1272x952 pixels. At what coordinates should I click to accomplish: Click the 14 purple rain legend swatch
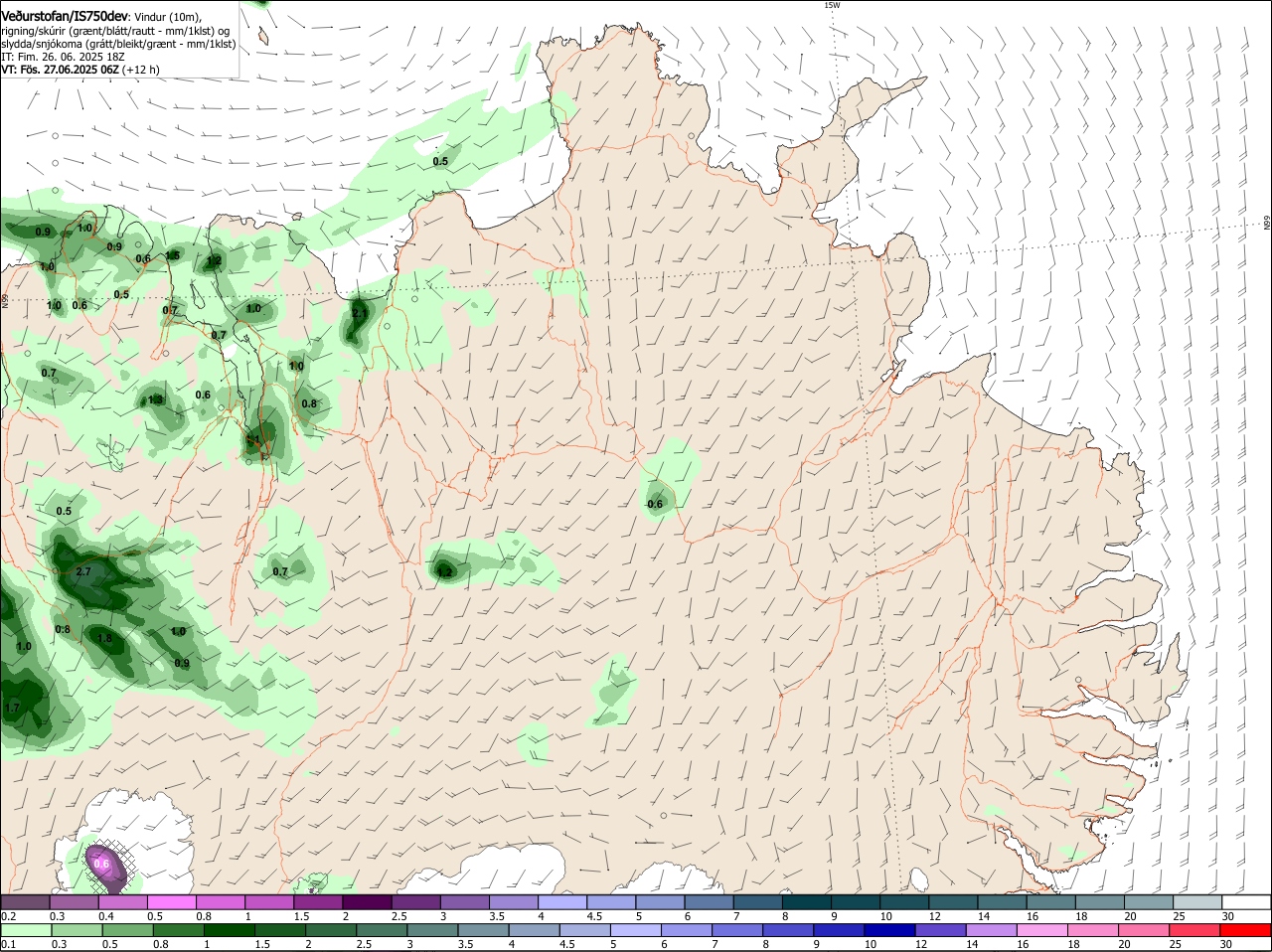click(992, 929)
